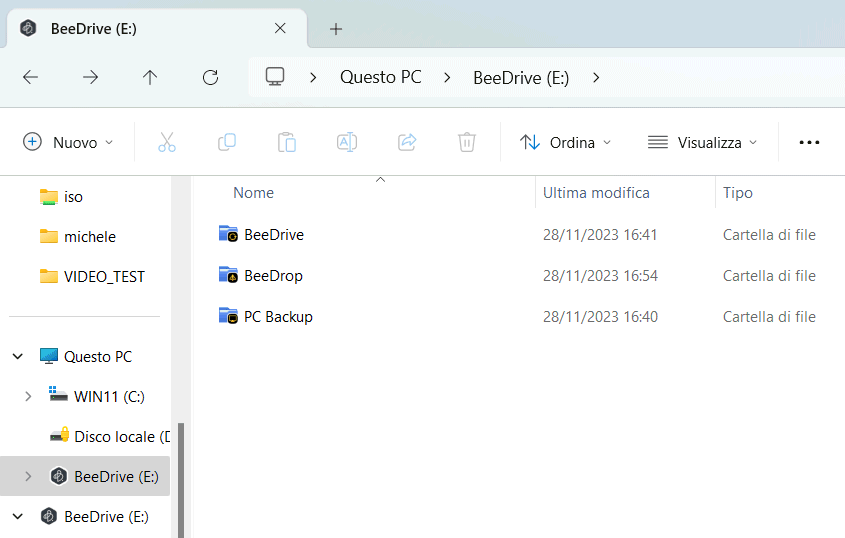Open the Nuovo dropdown menu
The width and height of the screenshot is (845, 538).
pyautogui.click(x=68, y=142)
